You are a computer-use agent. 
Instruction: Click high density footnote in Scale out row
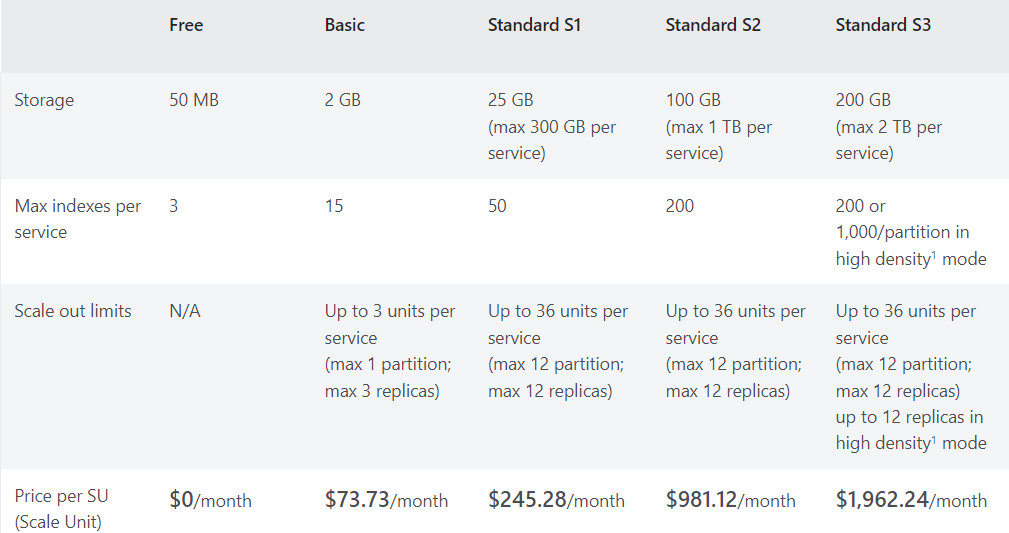885,443
